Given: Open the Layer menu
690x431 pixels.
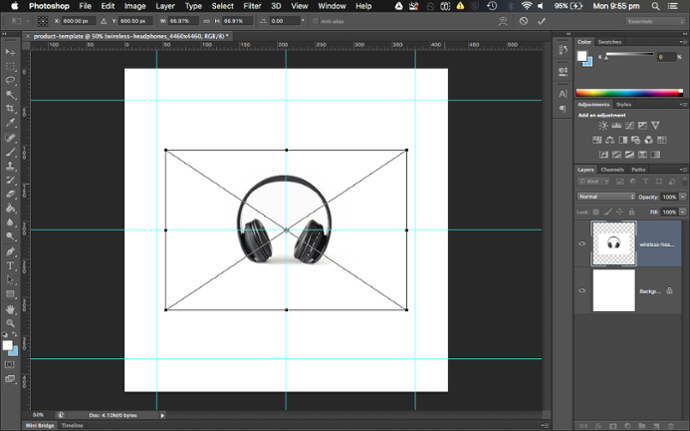Looking at the screenshot, I should pos(165,6).
